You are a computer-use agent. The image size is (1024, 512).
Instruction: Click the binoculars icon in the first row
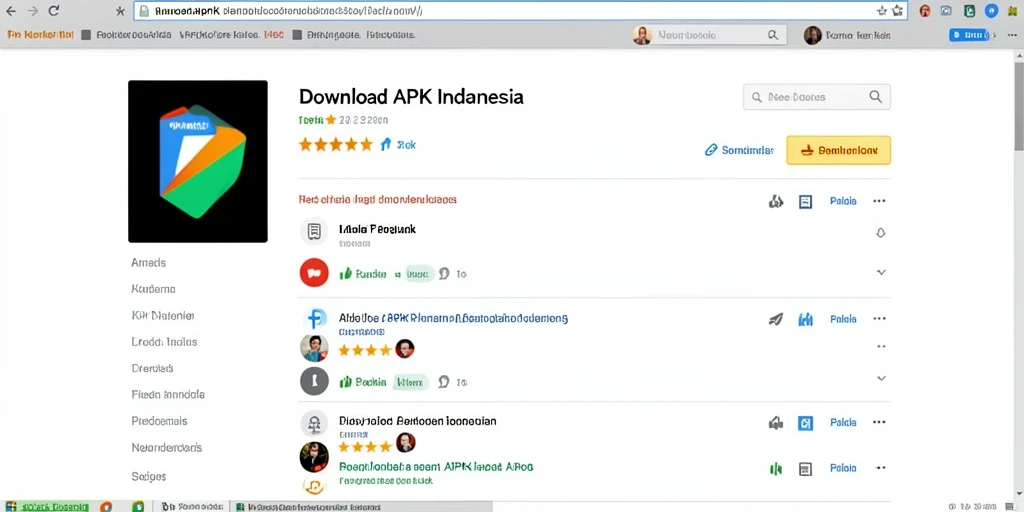point(776,201)
